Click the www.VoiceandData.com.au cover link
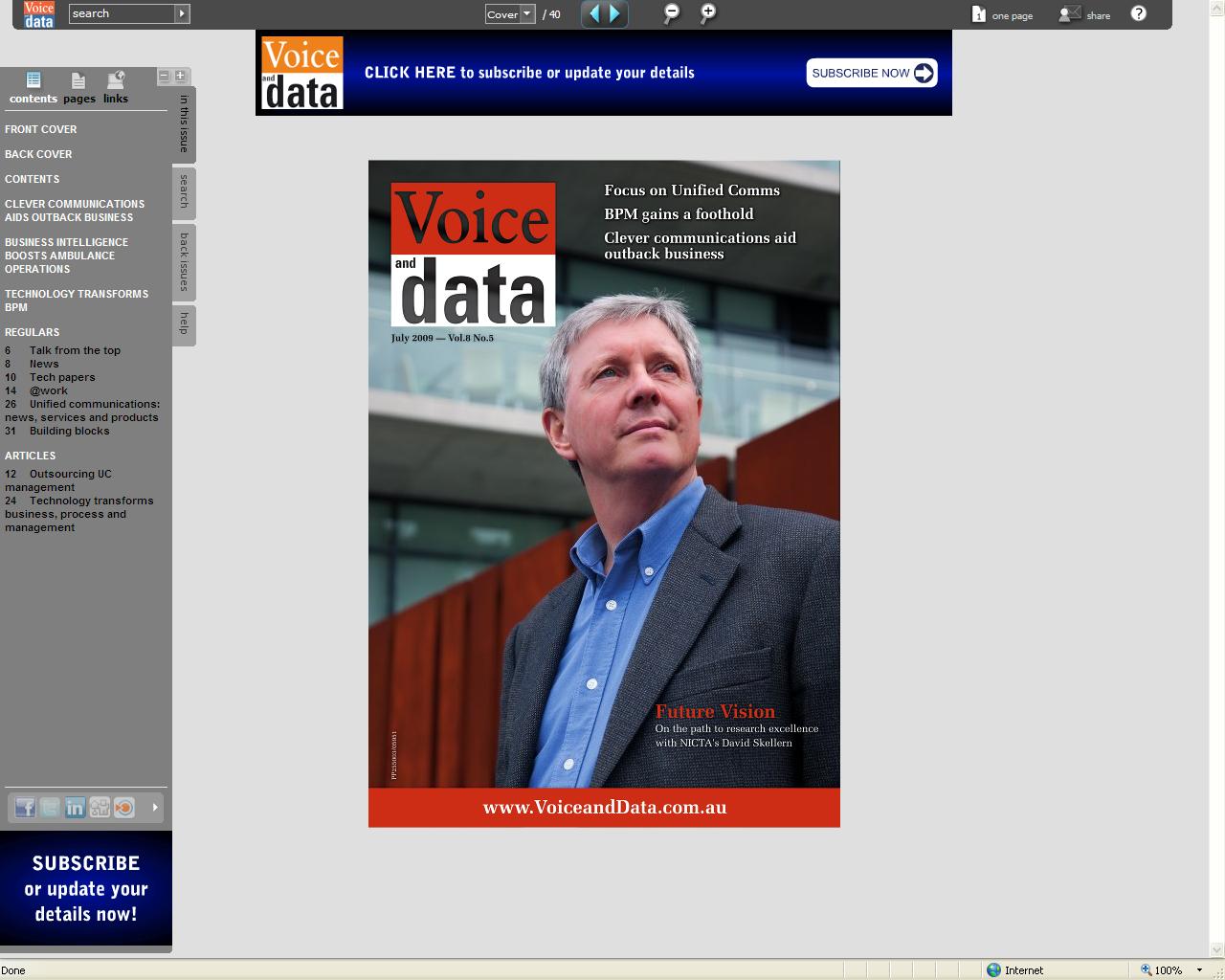The height and width of the screenshot is (980, 1225). [x=605, y=808]
